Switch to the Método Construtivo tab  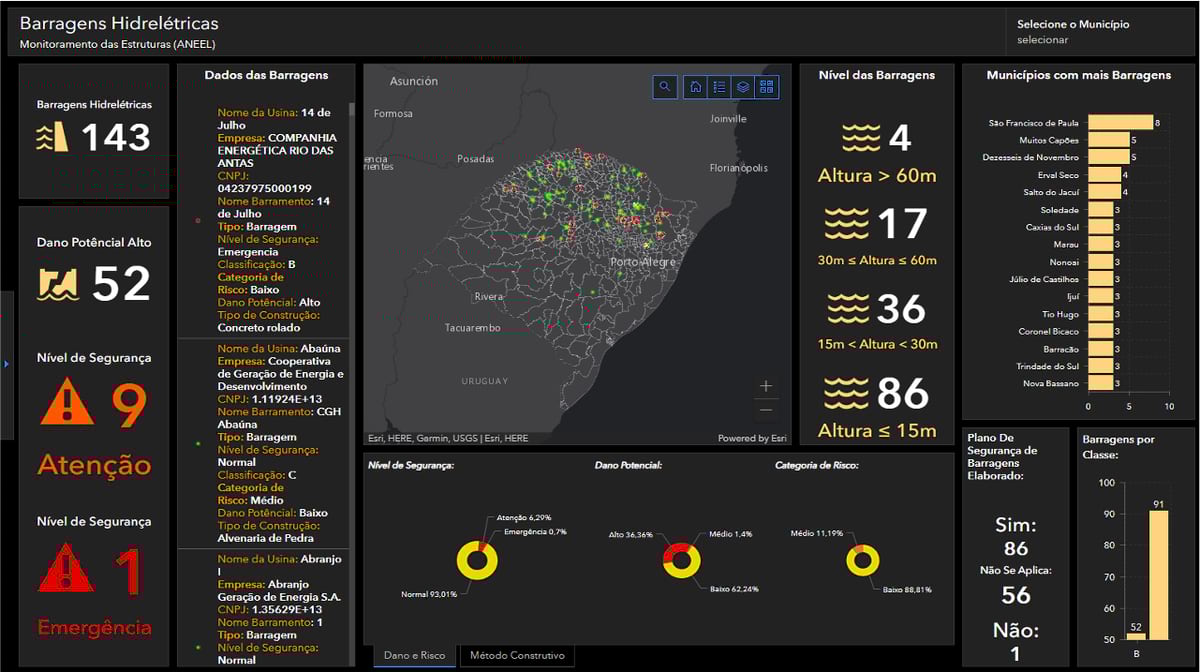(516, 655)
